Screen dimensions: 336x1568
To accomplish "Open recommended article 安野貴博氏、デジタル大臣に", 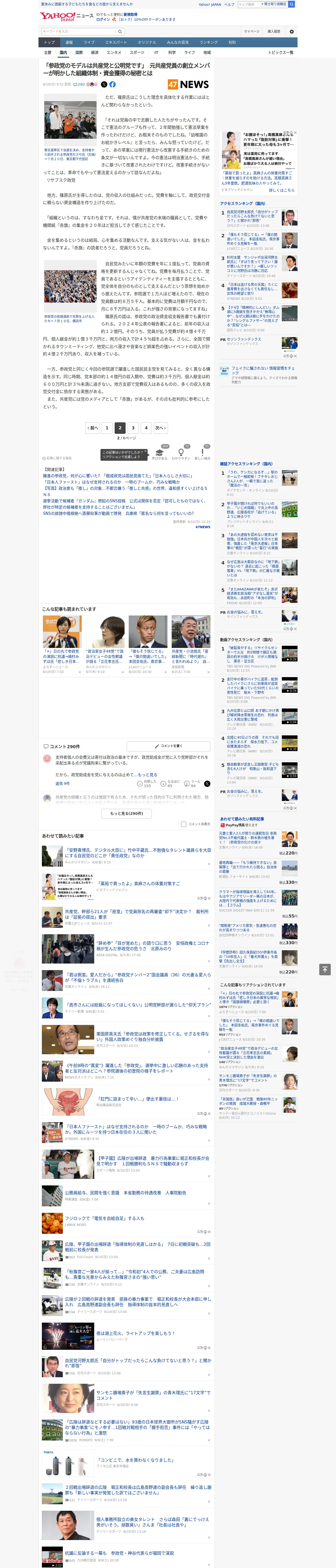I will coord(138,852).
